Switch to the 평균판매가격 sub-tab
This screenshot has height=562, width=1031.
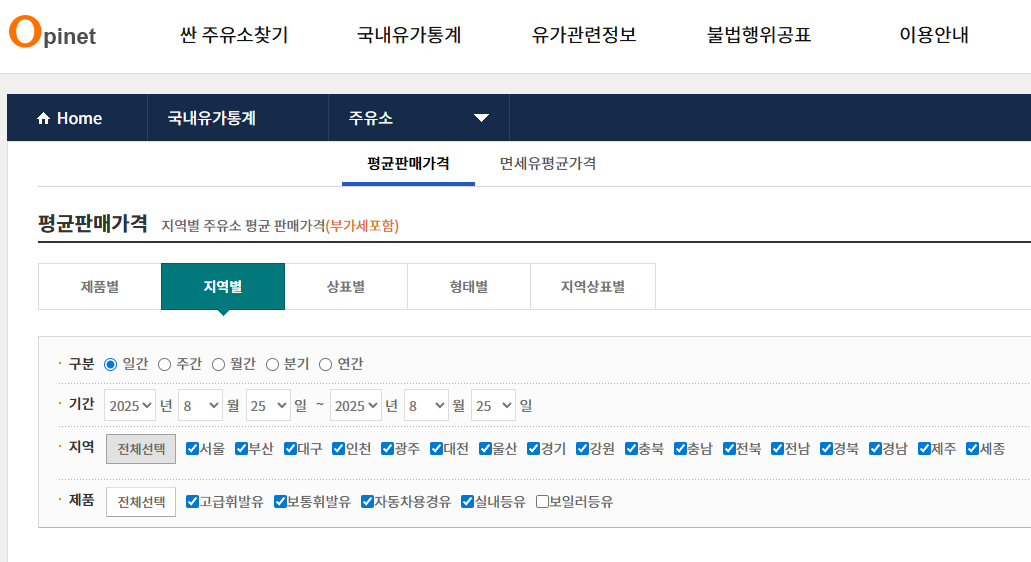(x=408, y=163)
